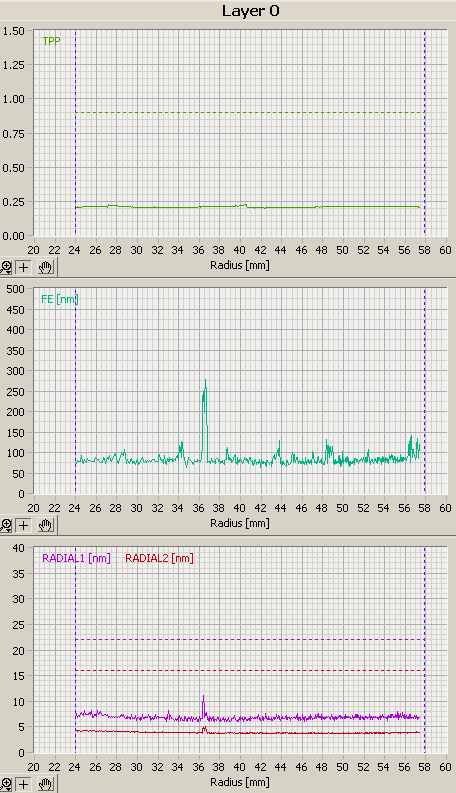
Task: Select the pan hand tool under the RADIAL chart
Action: 45,785
